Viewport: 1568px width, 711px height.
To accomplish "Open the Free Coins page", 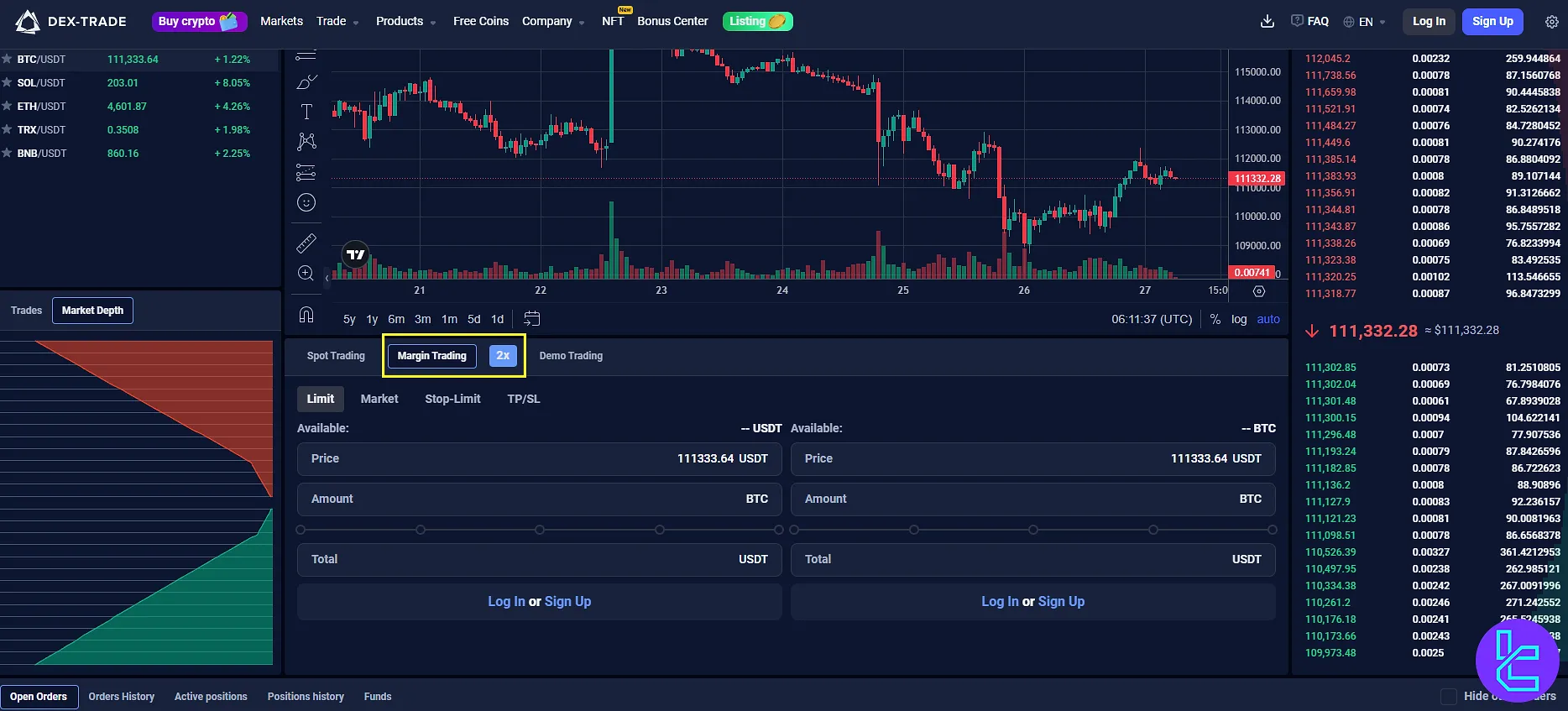I will coord(481,21).
